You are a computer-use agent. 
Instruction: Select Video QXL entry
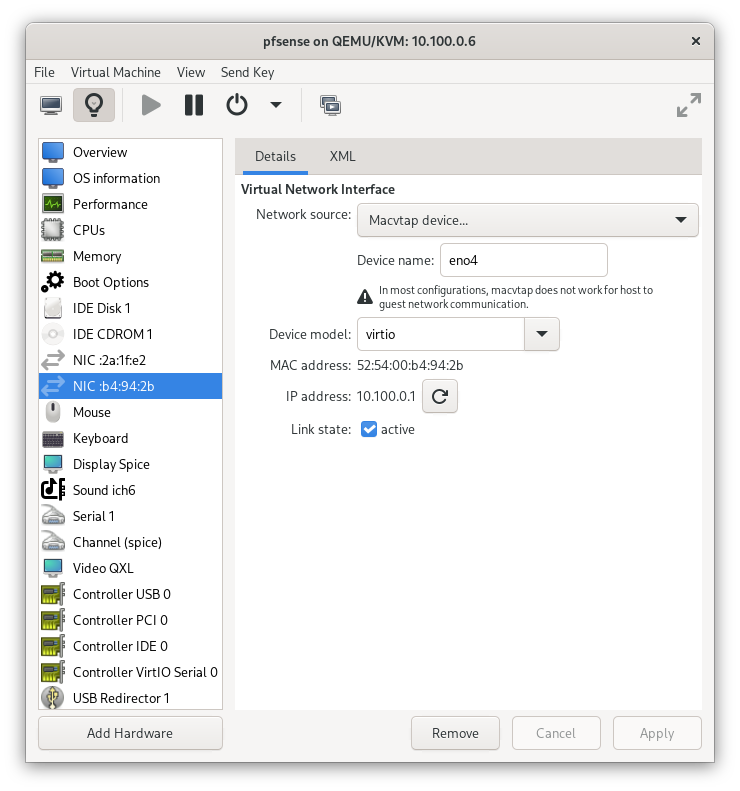coord(131,568)
